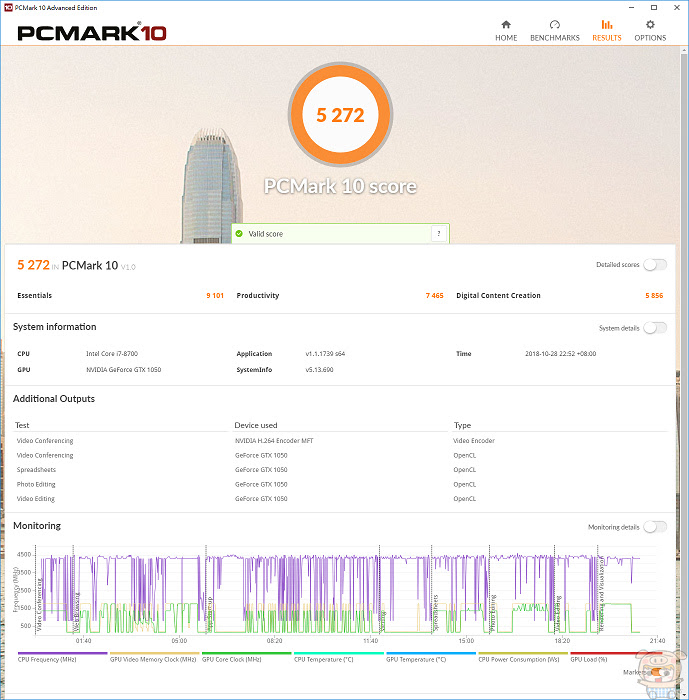Toggle GPU Temperature legend entry
The height and width of the screenshot is (700, 689).
coord(430,657)
